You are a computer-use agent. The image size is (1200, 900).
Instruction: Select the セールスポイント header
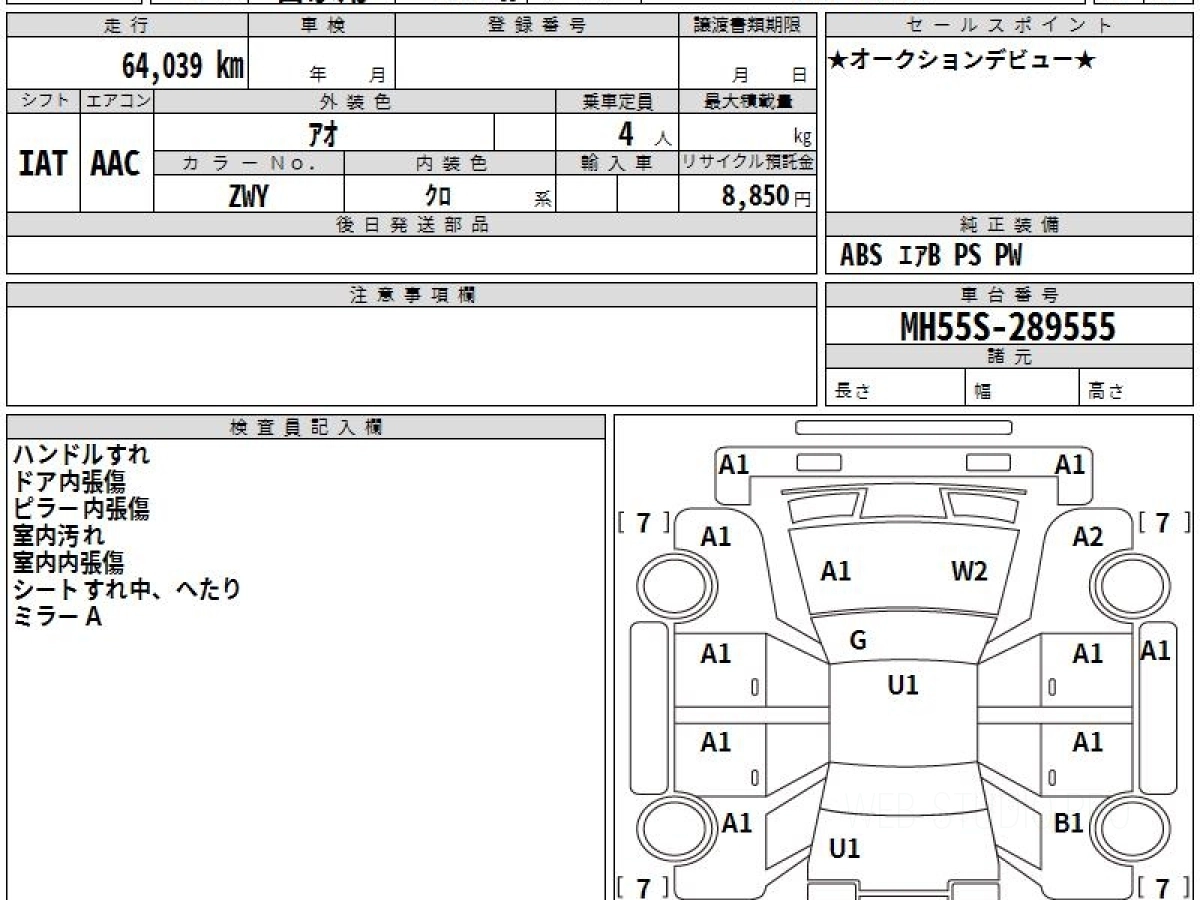[x=1009, y=26]
